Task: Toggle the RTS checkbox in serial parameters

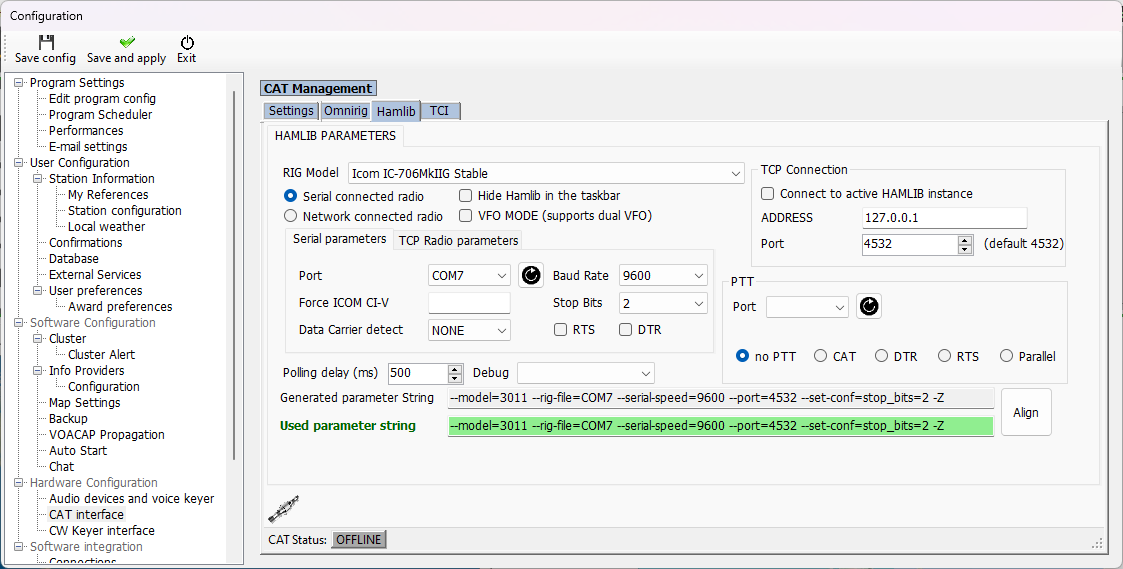Action: (561, 330)
